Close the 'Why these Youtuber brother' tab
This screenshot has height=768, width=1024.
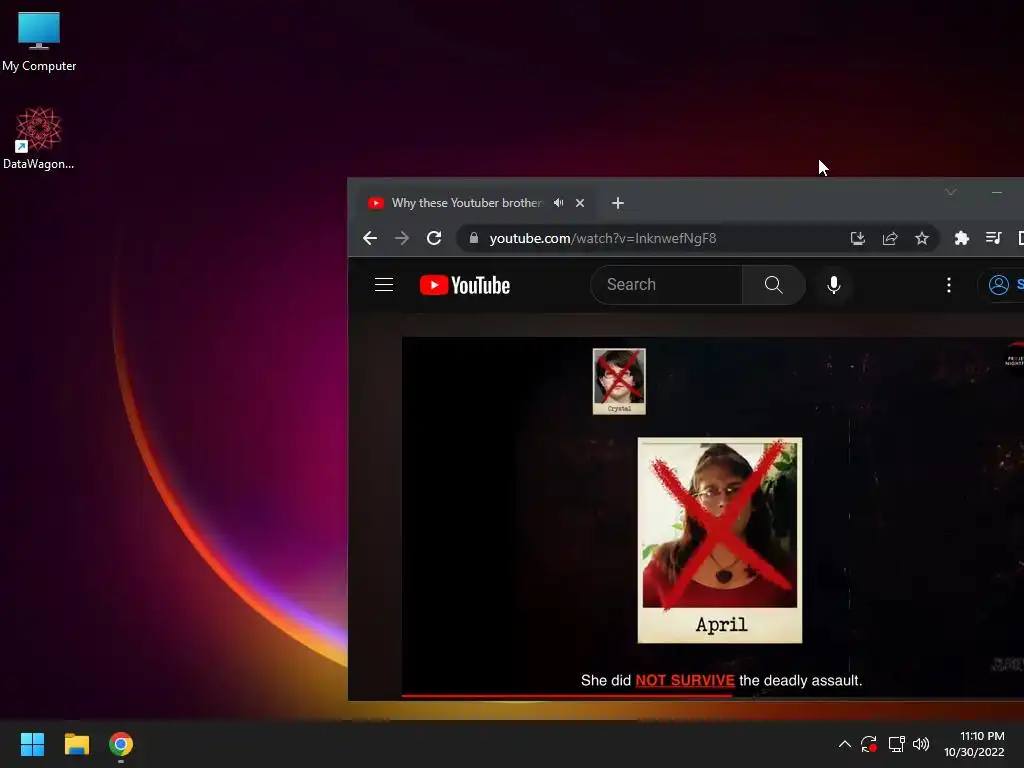(x=580, y=203)
